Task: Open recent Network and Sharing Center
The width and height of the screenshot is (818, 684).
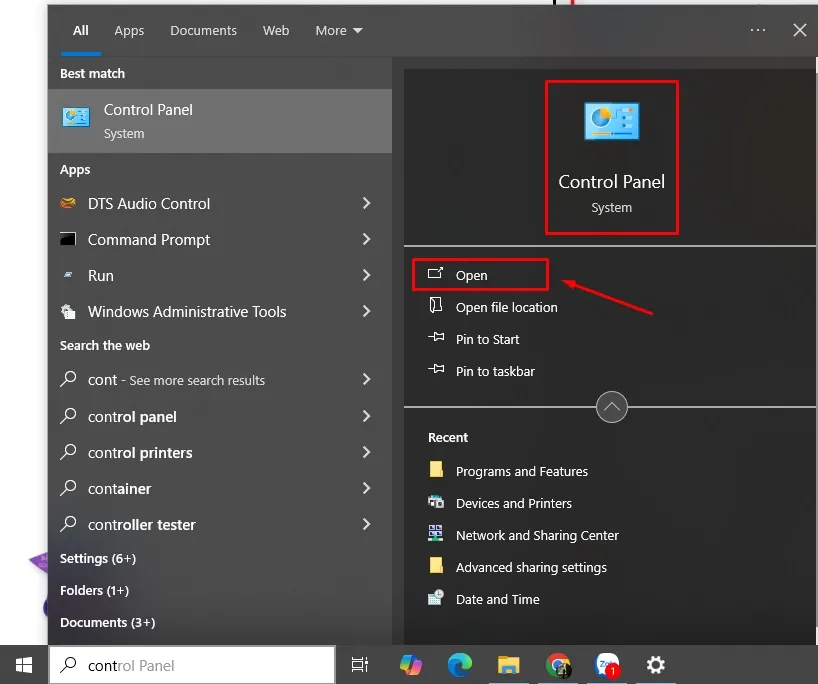Action: (537, 535)
